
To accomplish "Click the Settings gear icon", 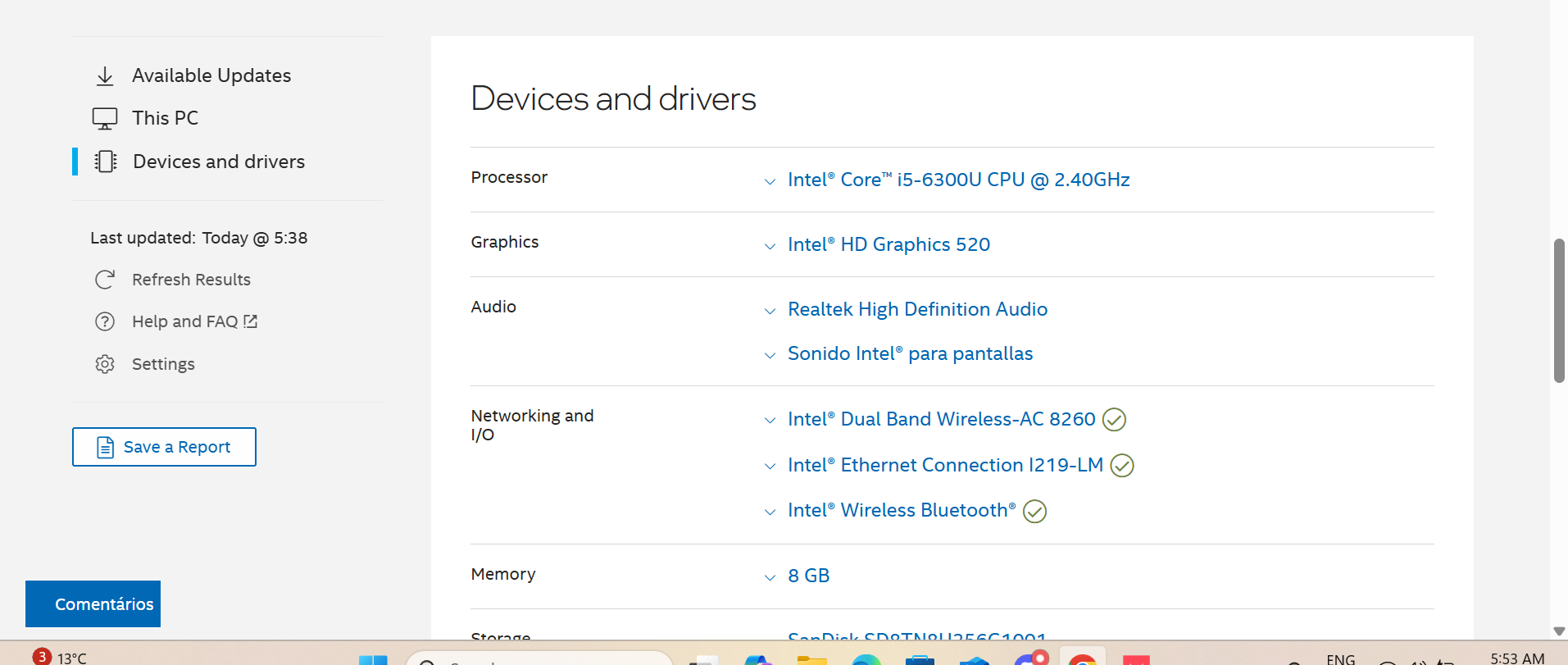I will [105, 364].
